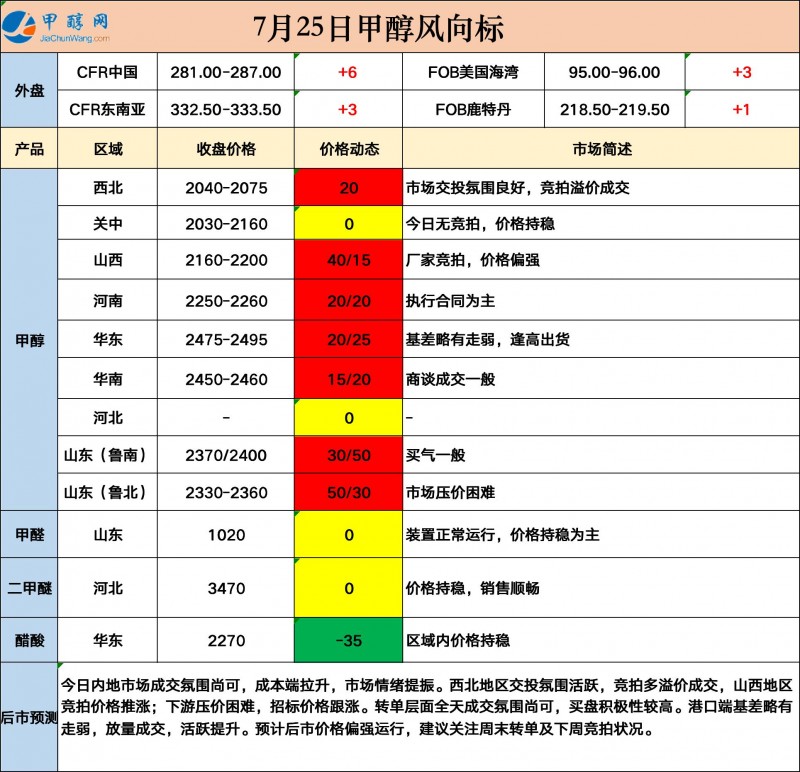Click the 区域 column header

pyautogui.click(x=108, y=148)
